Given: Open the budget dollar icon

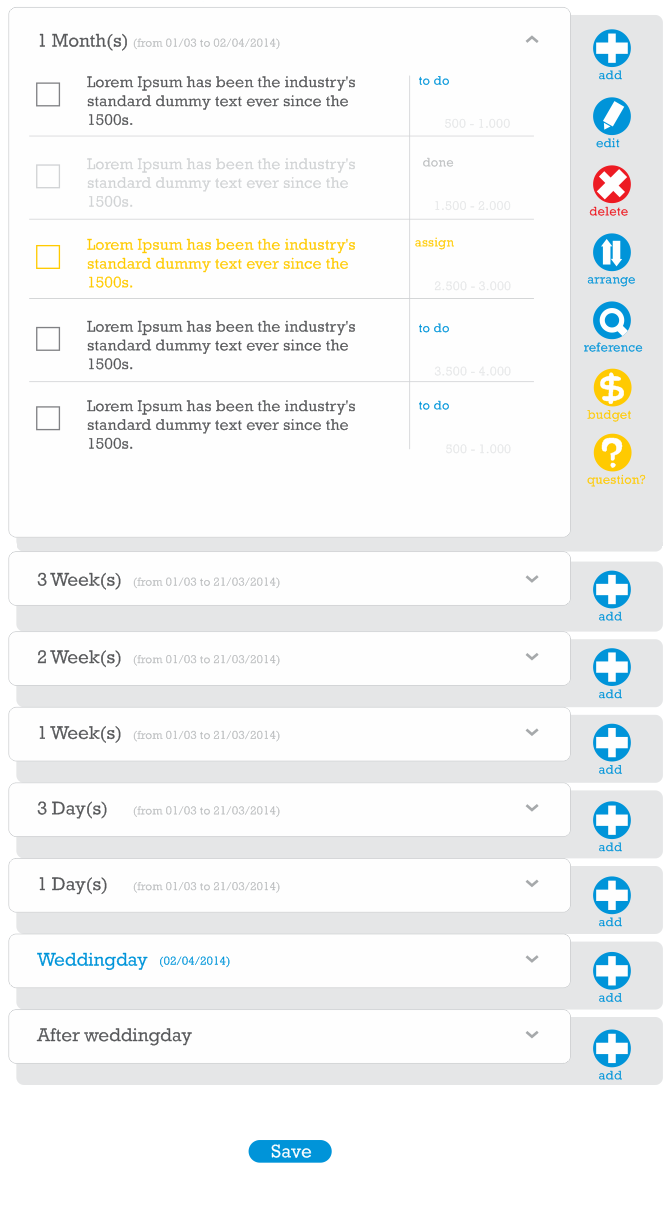Looking at the screenshot, I should 612,388.
